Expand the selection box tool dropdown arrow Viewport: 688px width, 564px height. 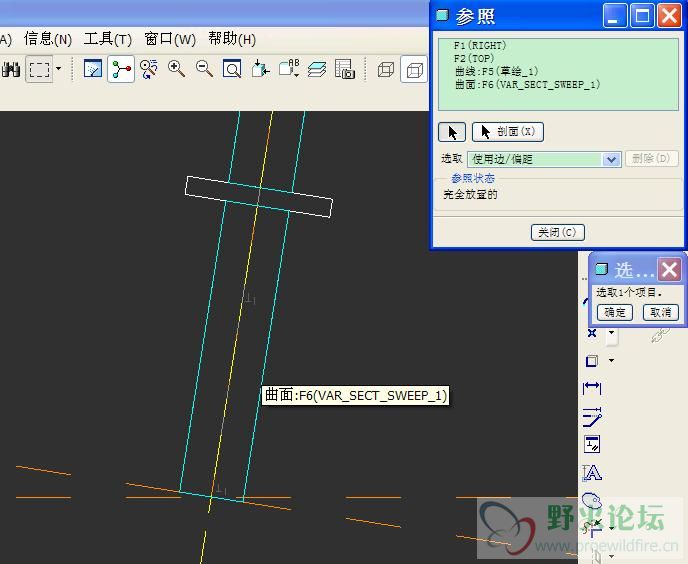coord(58,69)
